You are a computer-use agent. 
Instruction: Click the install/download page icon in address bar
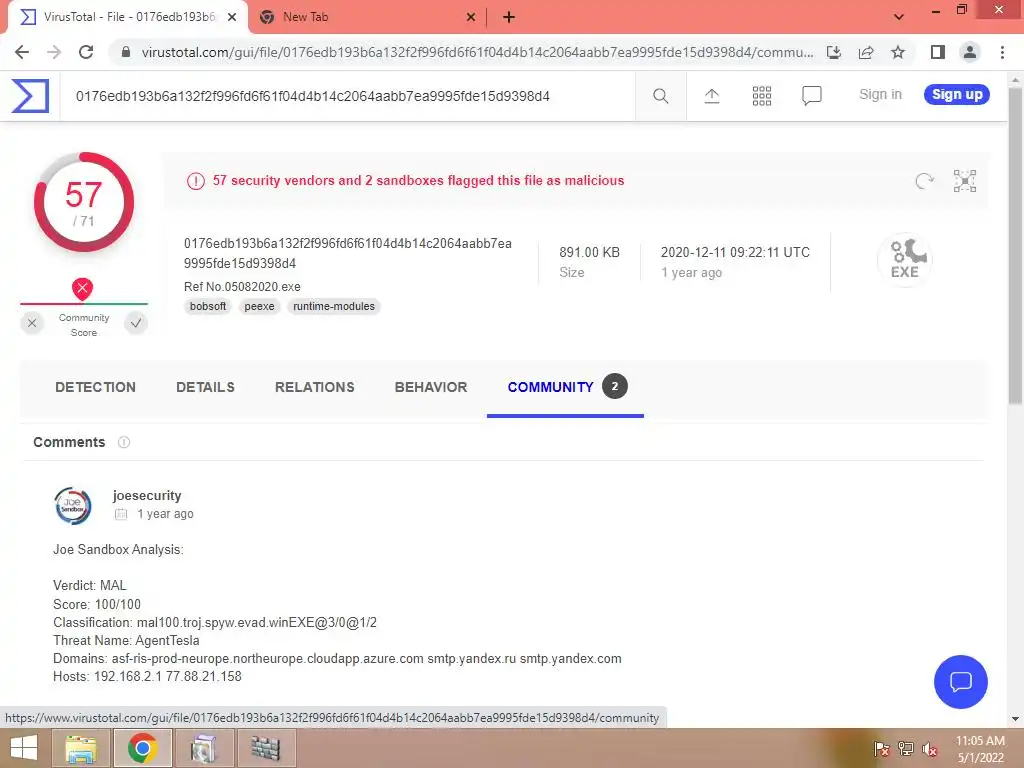(x=834, y=52)
